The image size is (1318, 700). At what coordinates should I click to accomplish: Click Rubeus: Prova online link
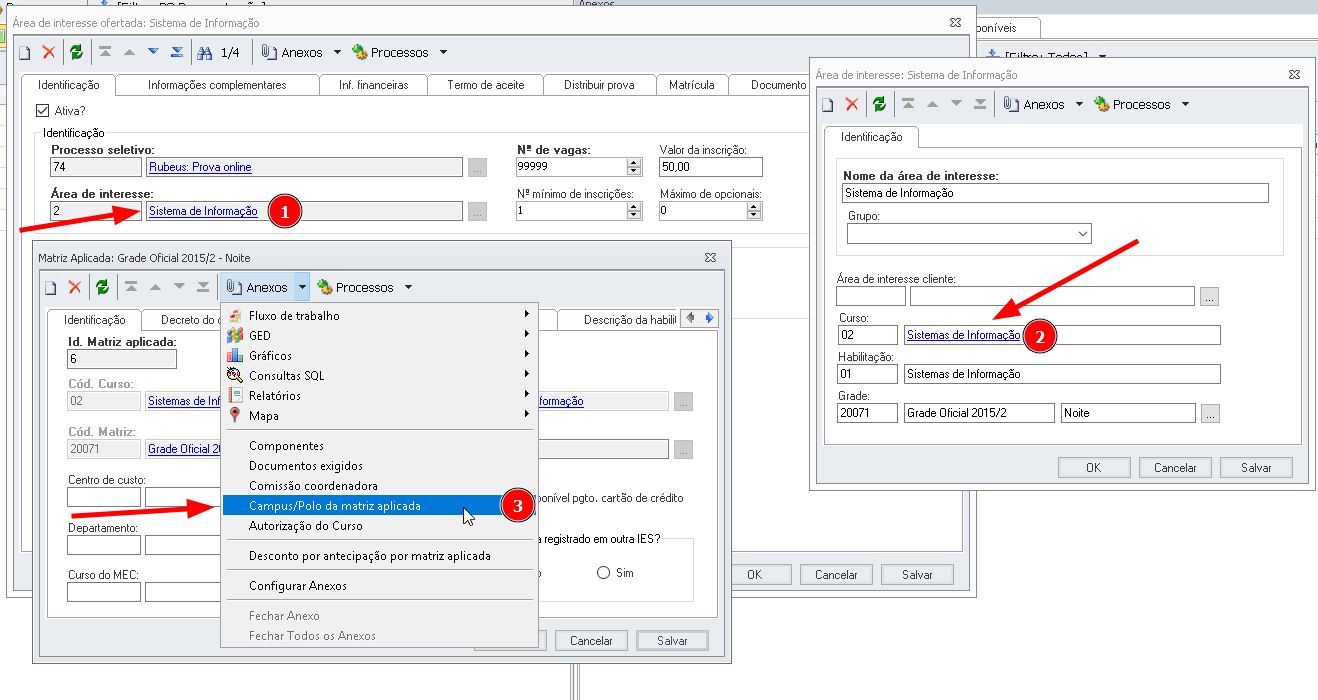coord(200,167)
